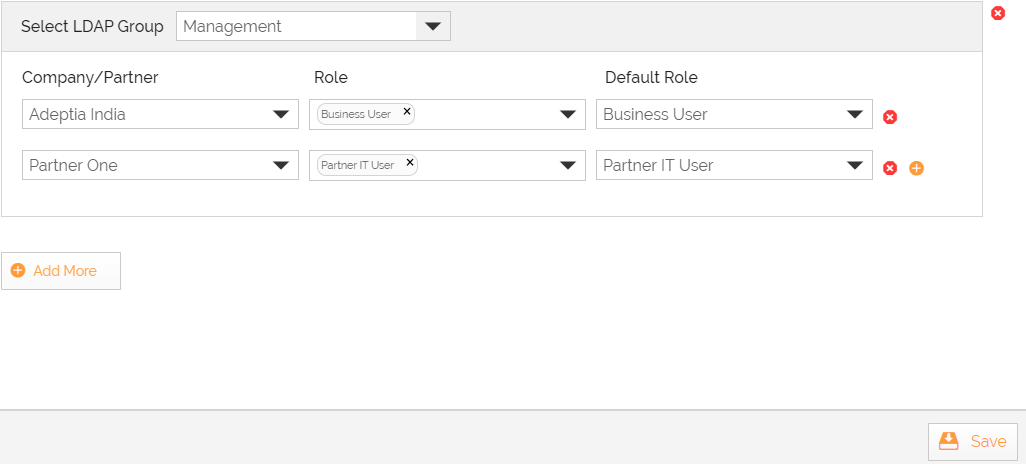Add a row after Partner One
This screenshot has width=1026, height=464.
point(916,168)
